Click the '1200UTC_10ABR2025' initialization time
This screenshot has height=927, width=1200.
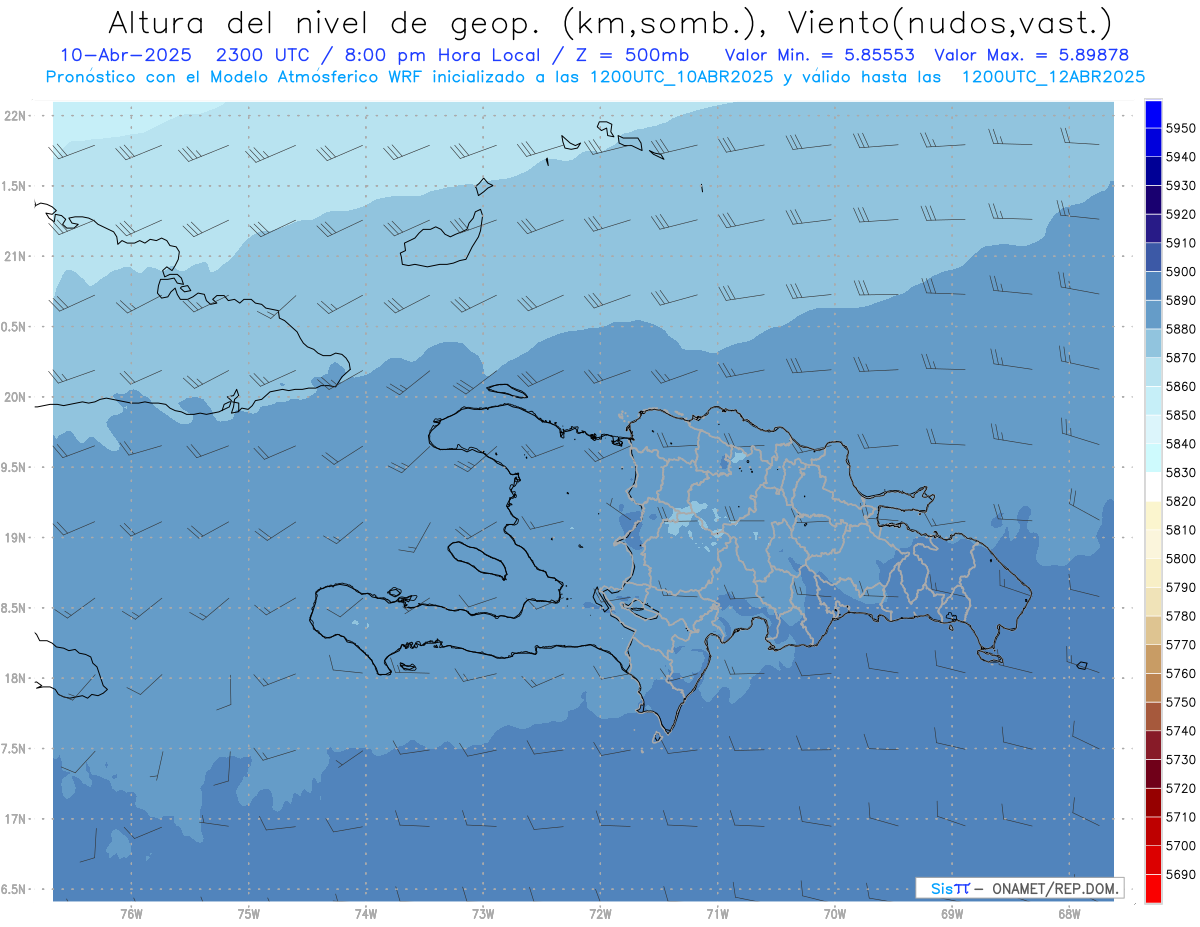coord(681,76)
